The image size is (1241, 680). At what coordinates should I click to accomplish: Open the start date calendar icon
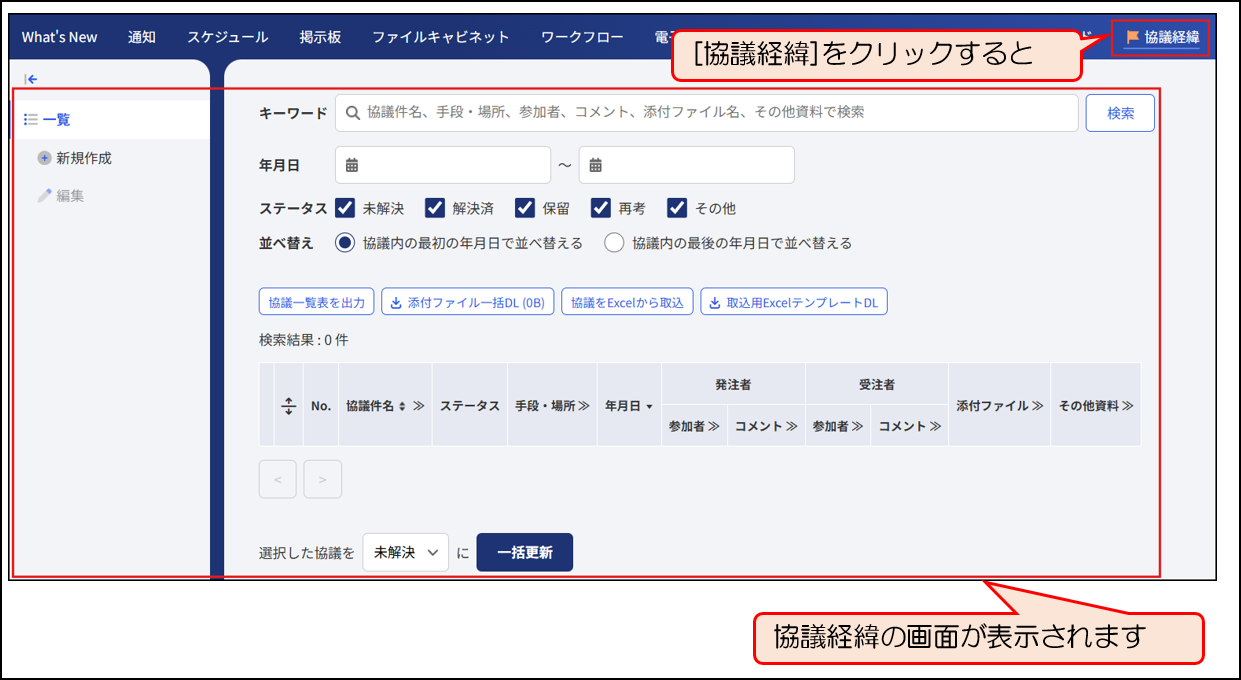[352, 165]
